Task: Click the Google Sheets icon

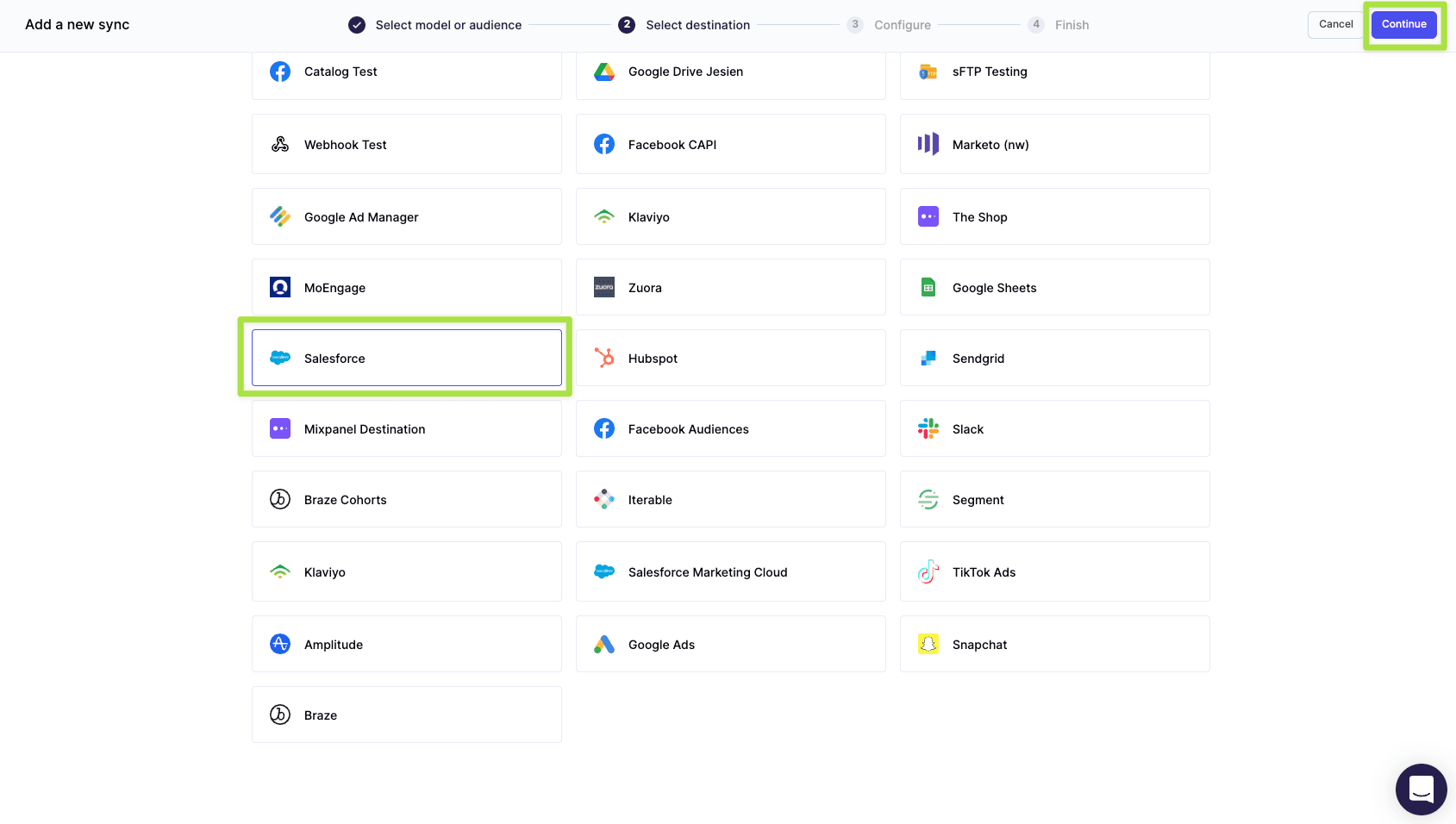Action: (x=928, y=287)
